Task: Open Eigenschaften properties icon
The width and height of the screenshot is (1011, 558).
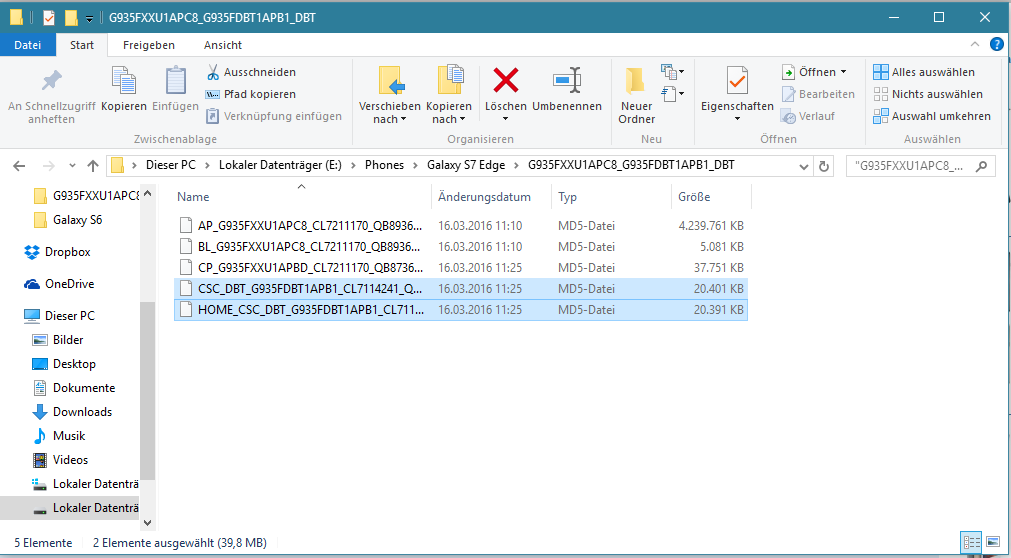Action: 737,81
